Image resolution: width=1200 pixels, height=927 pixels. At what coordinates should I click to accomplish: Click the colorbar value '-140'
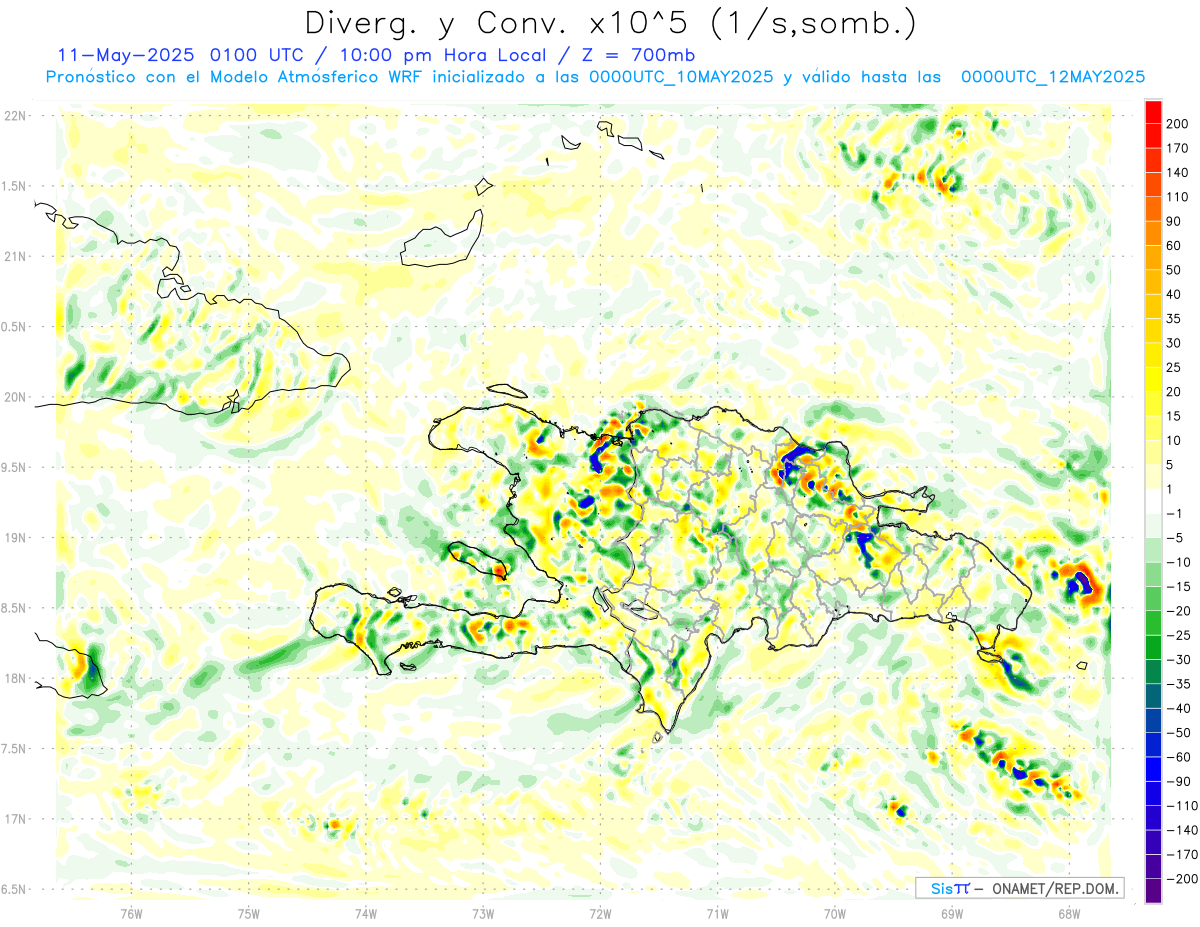point(1183,832)
